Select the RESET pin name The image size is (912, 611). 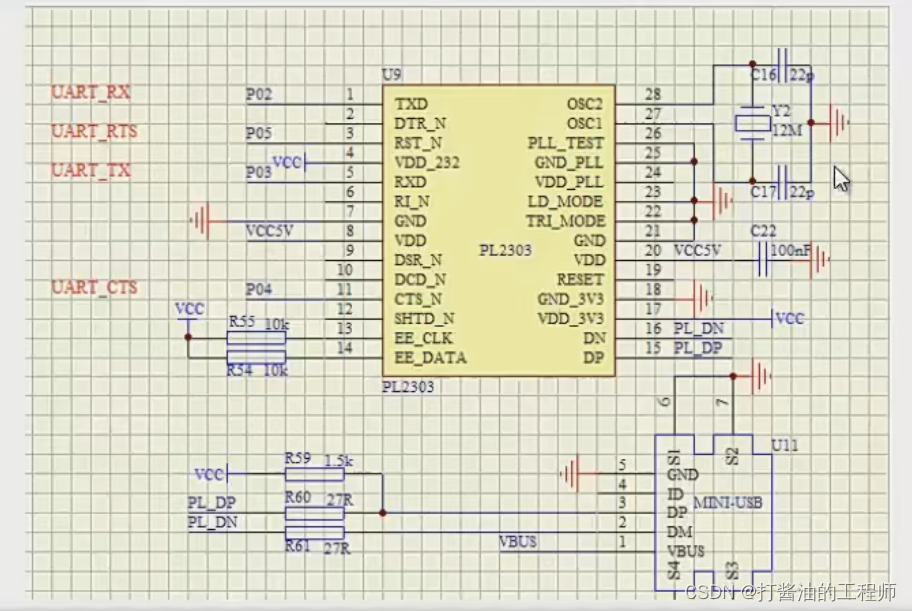tap(580, 280)
